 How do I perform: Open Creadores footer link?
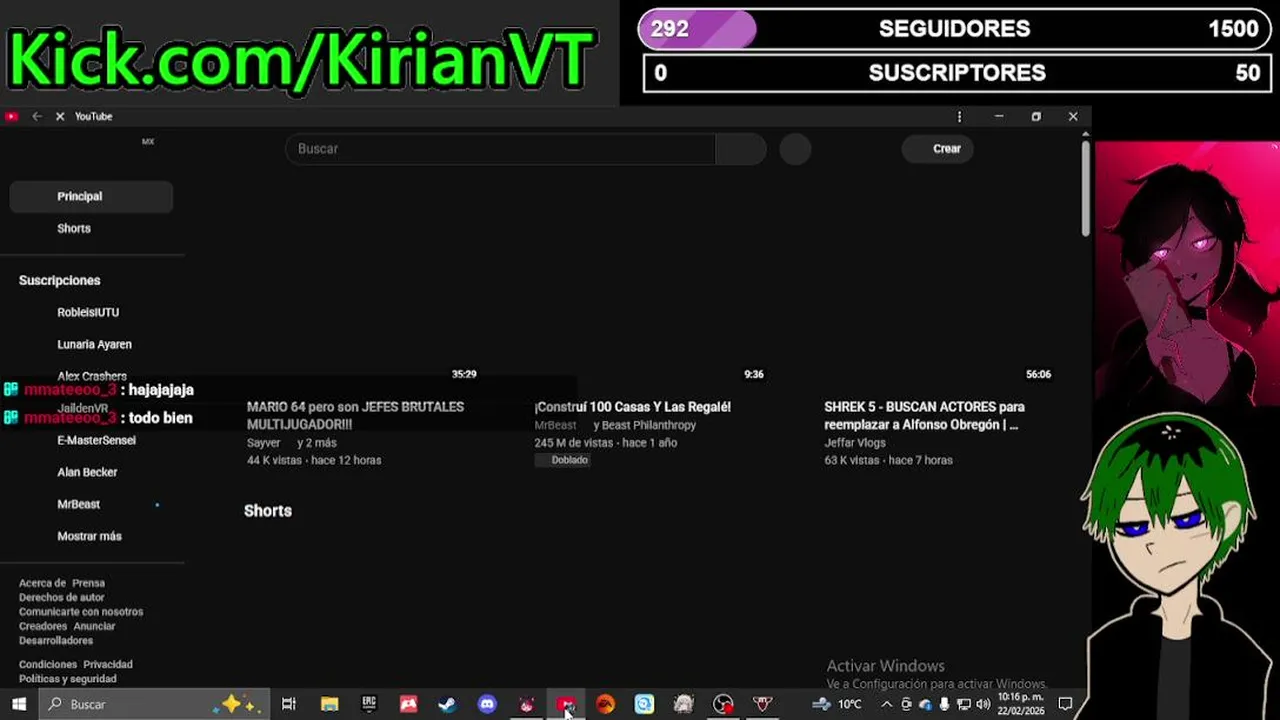point(43,627)
